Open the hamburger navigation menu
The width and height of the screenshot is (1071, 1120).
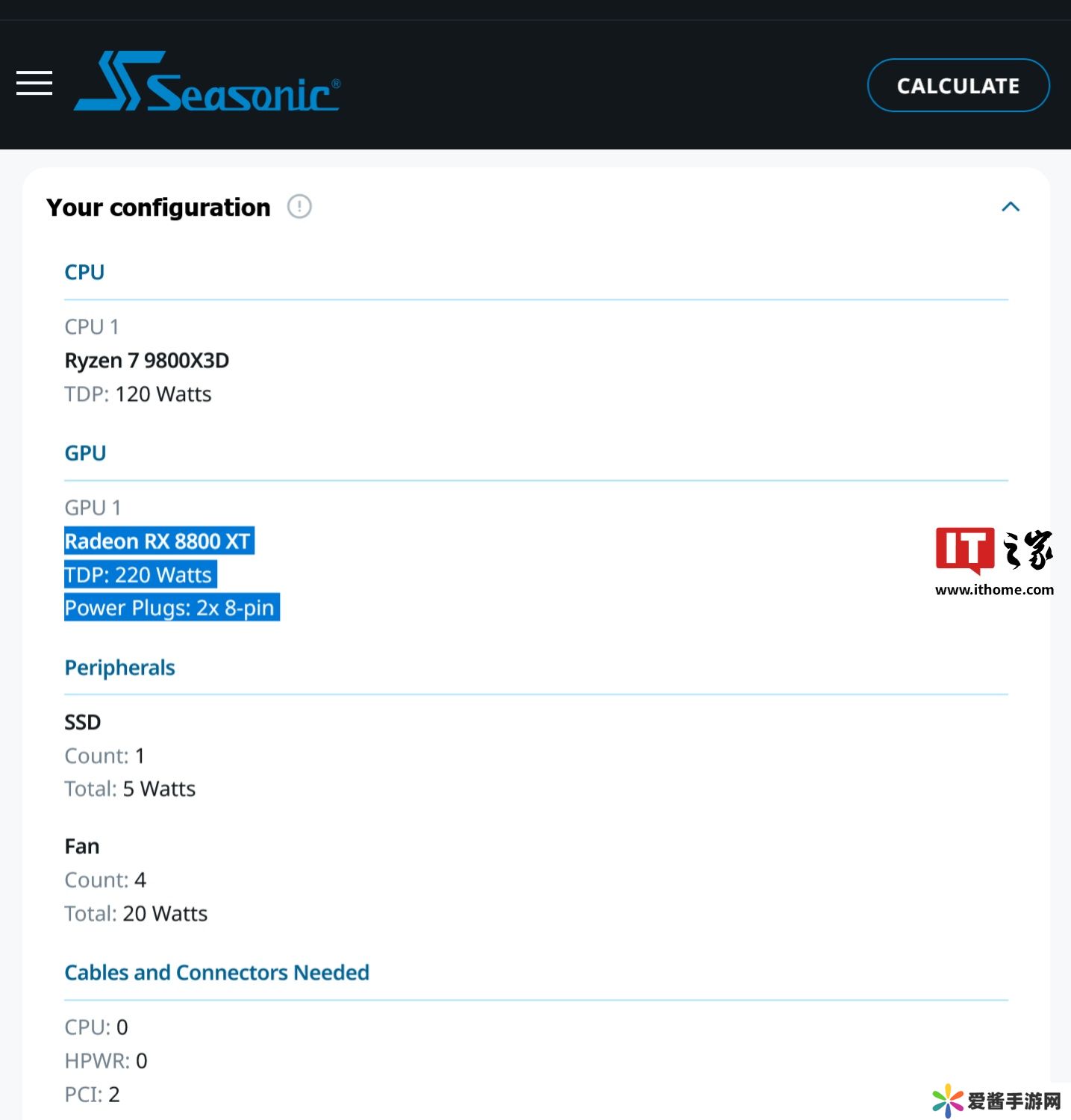coord(34,84)
